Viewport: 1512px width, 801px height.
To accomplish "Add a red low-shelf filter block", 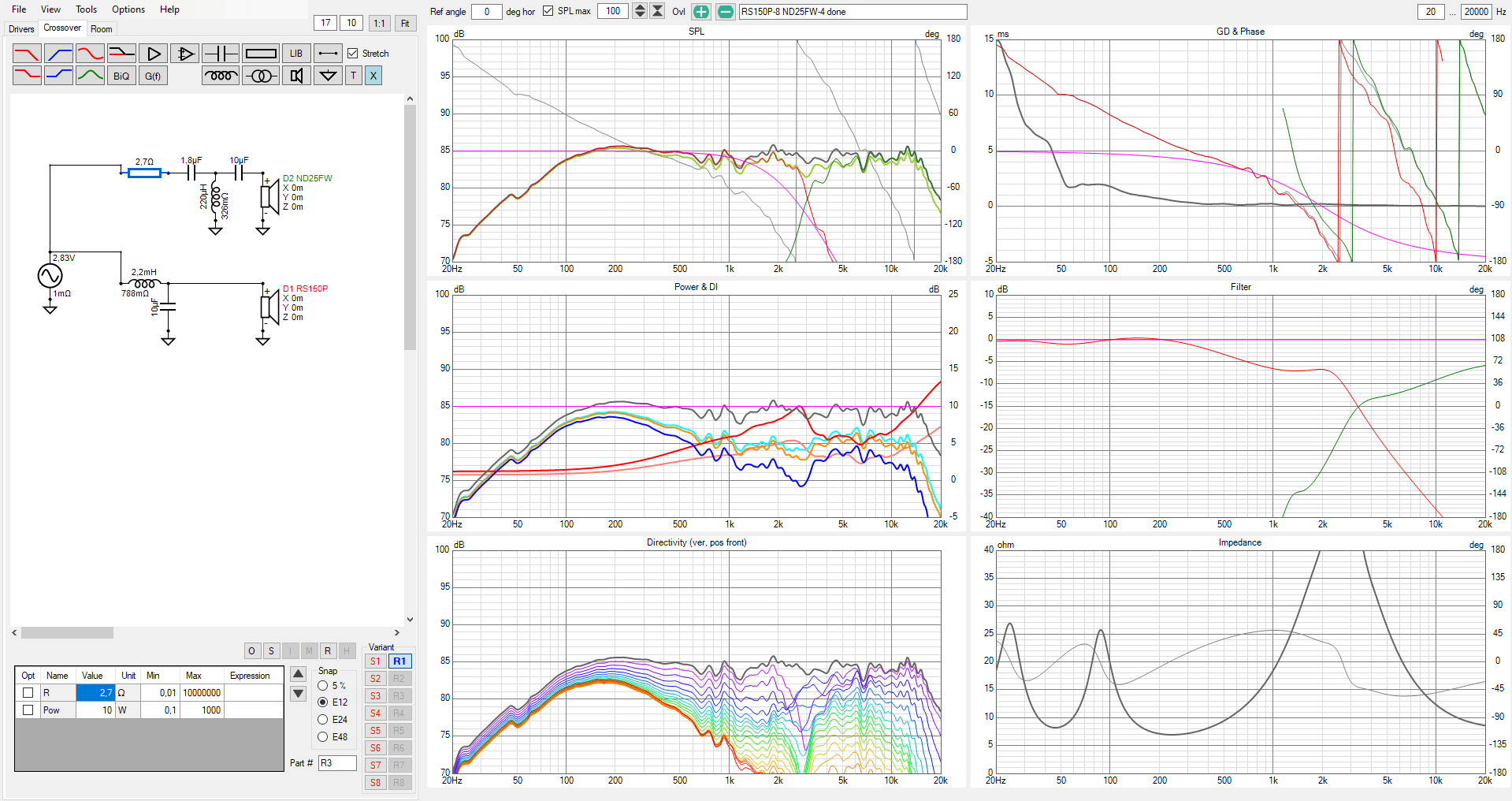I will 27,76.
